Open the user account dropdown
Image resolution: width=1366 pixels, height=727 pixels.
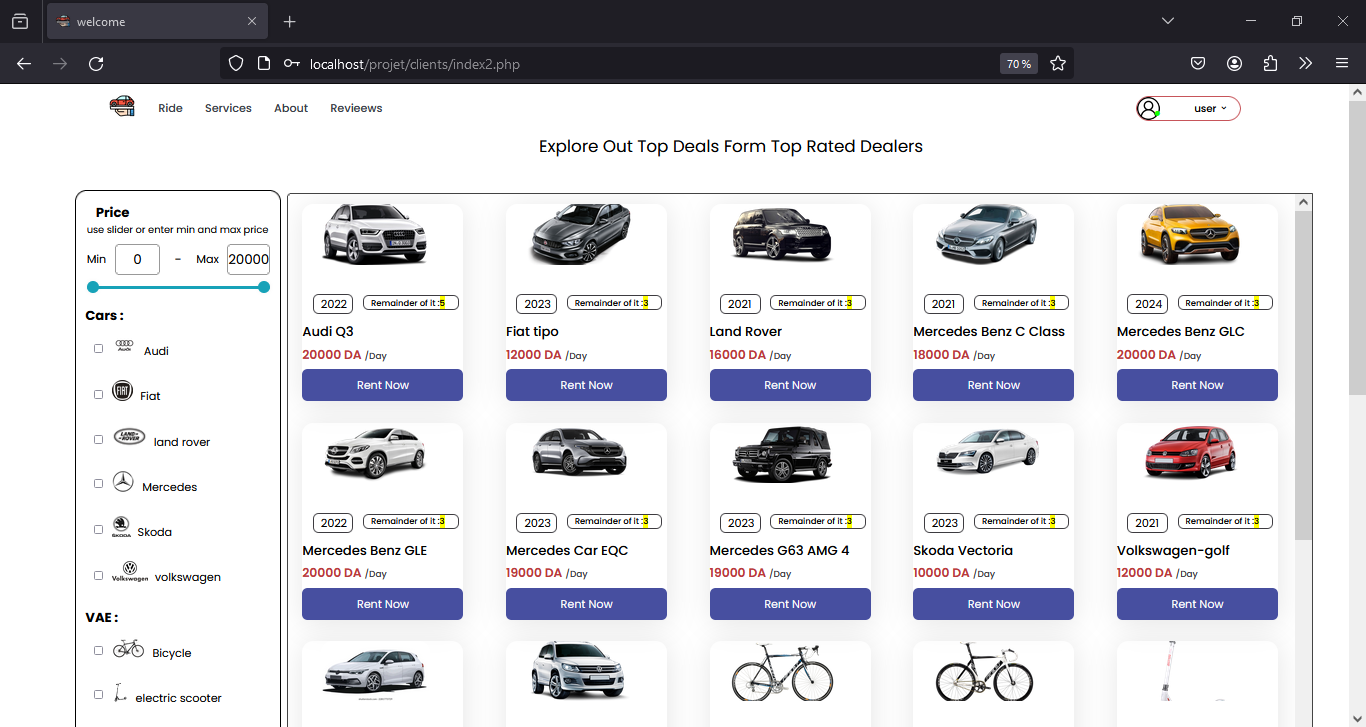[1189, 108]
